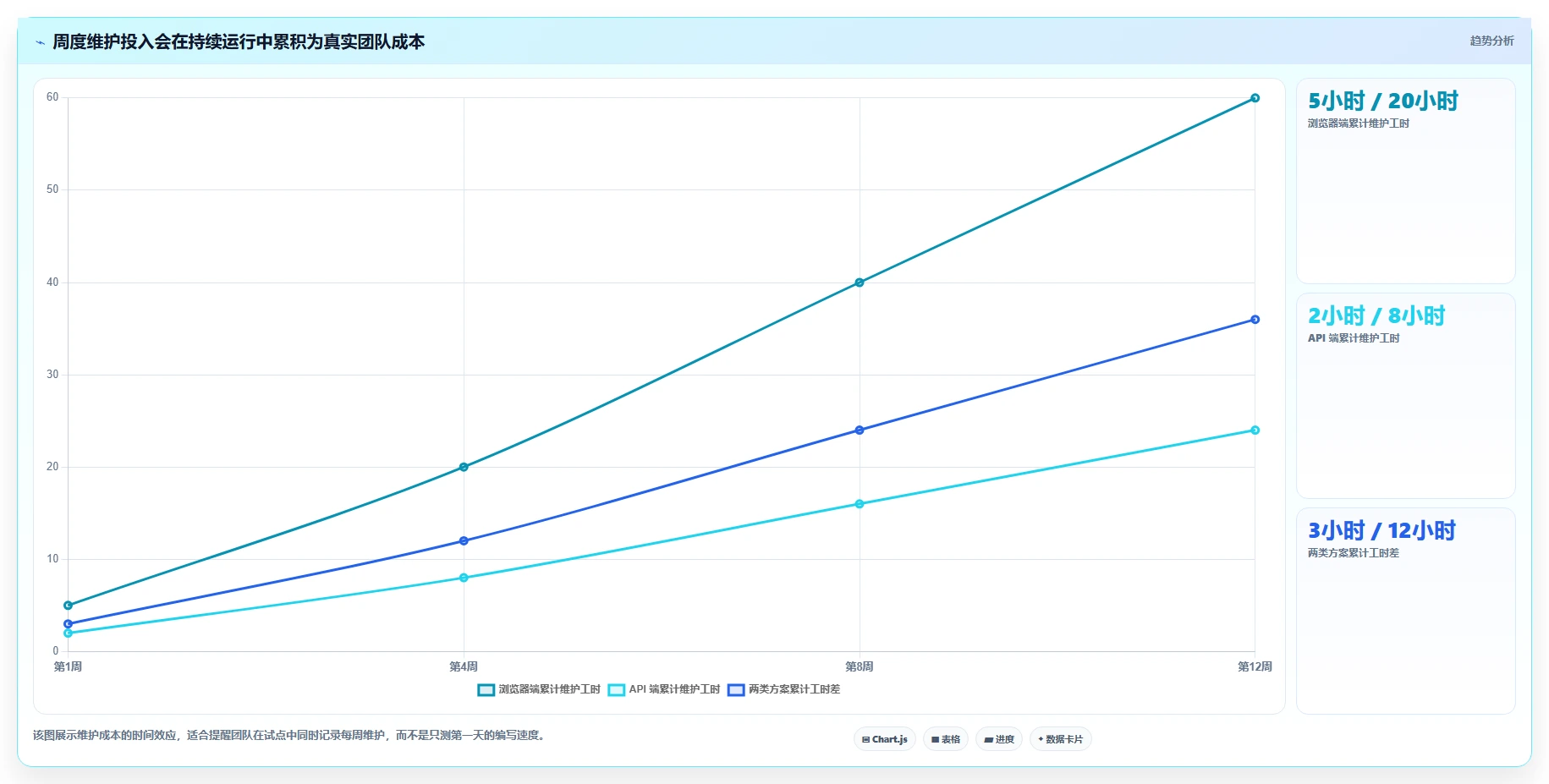Click the y-axis label 30

(52, 375)
